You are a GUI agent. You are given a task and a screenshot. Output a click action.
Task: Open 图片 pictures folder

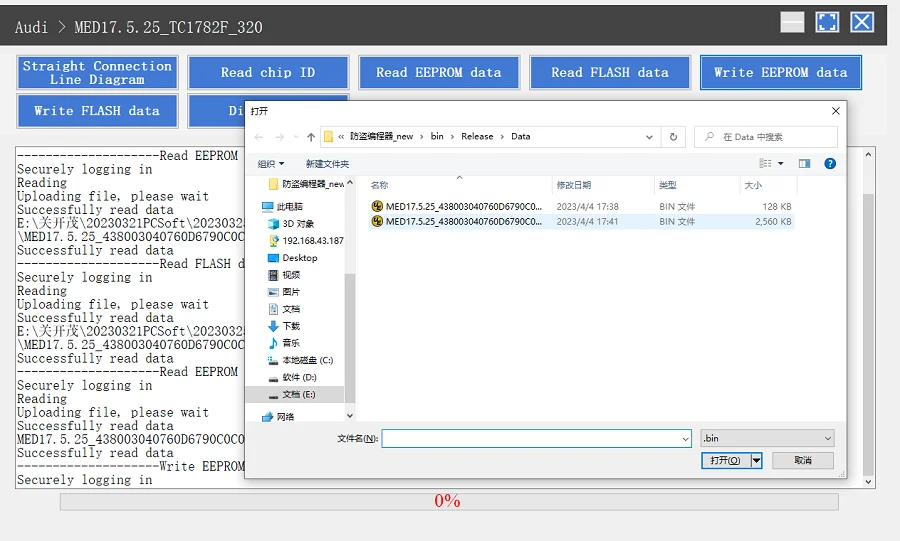point(284,292)
